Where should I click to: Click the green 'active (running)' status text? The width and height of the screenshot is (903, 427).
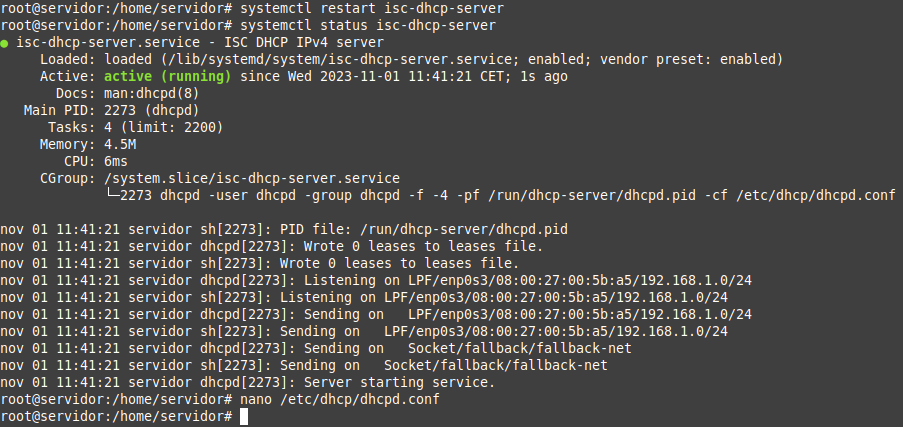168,77
